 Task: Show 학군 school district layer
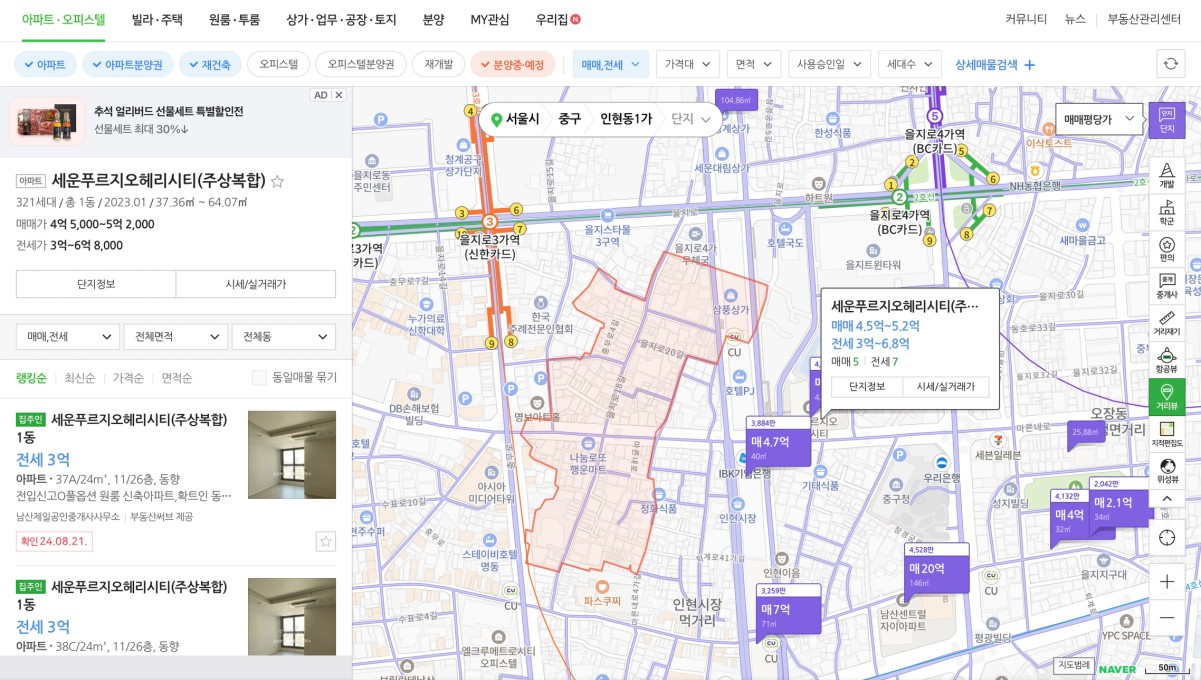pos(1167,212)
